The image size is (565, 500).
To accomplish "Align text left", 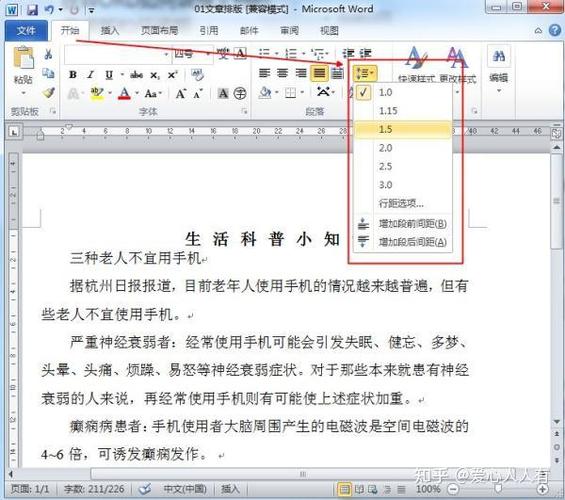I will pyautogui.click(x=264, y=73).
